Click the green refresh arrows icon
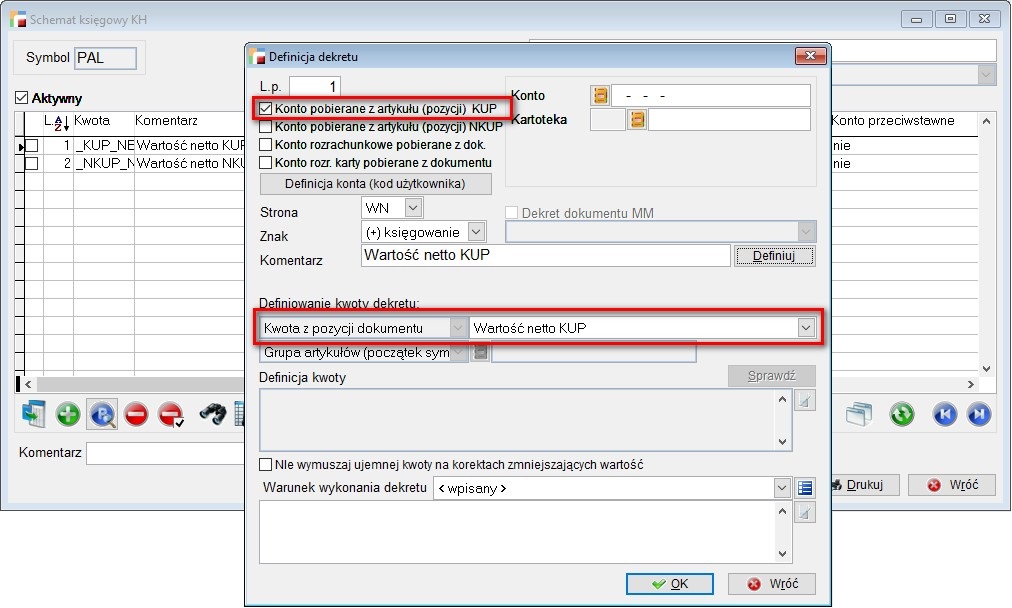This screenshot has width=1012, height=608. click(902, 414)
